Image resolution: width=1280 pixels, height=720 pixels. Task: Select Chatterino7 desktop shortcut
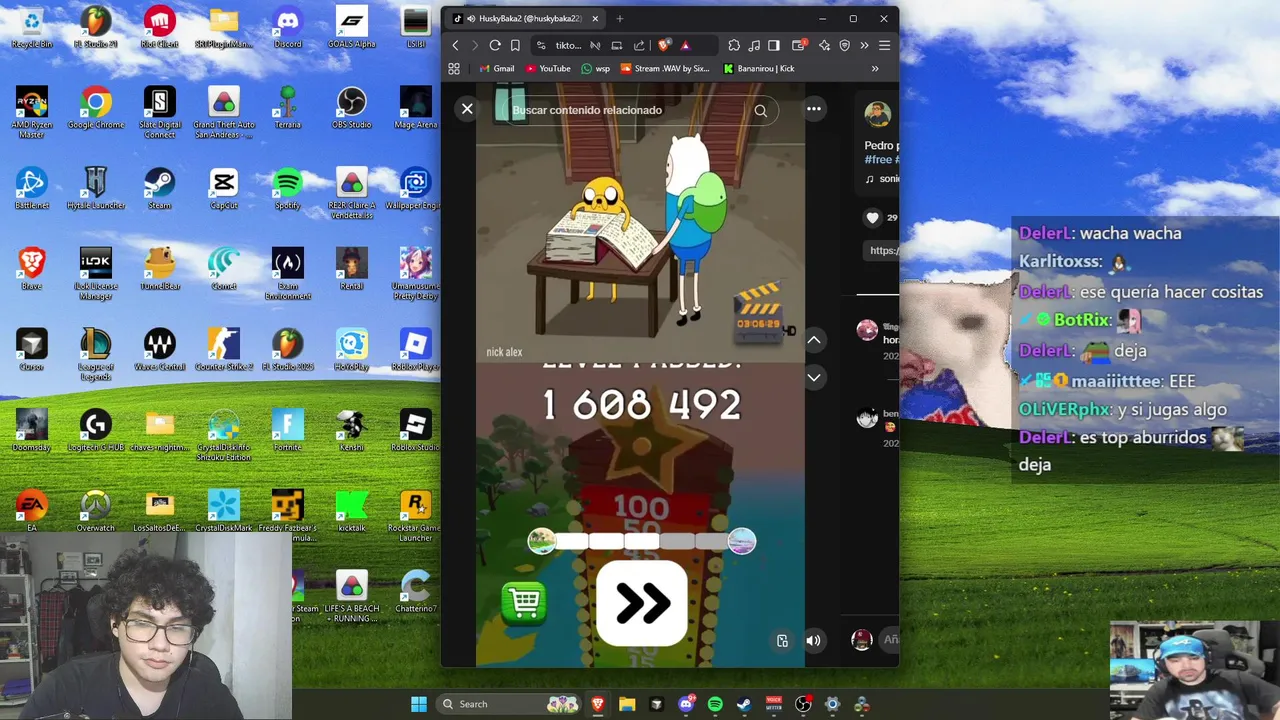pos(416,591)
